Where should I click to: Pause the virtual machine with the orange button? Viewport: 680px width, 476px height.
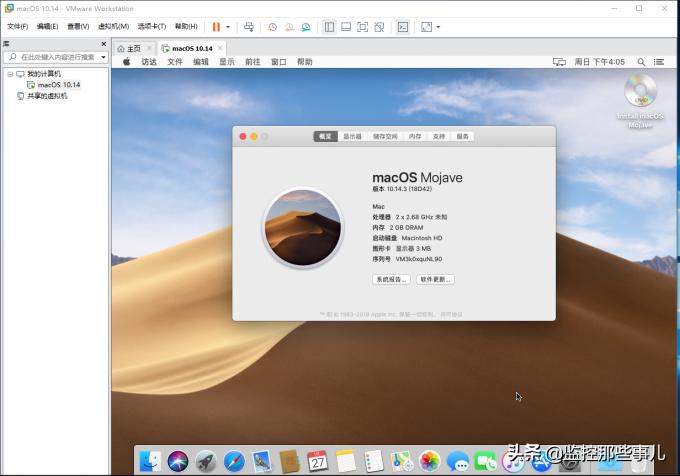click(216, 27)
